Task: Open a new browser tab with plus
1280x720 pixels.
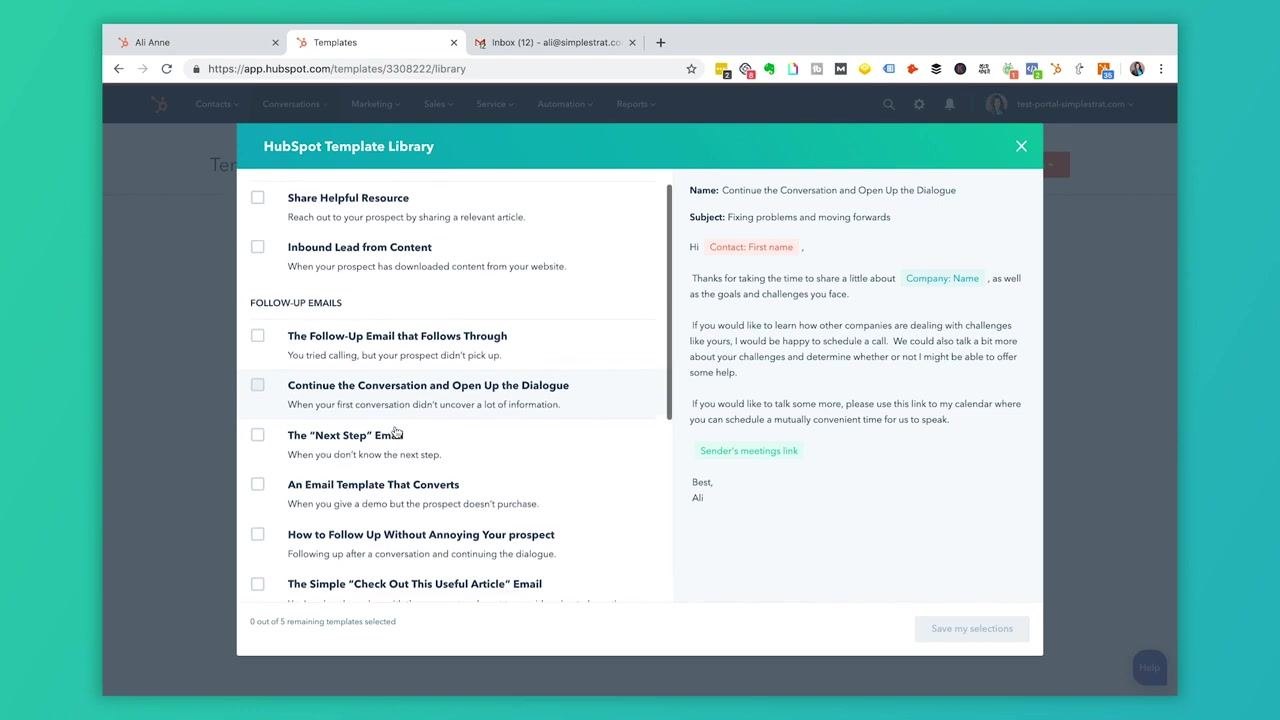Action: coord(660,42)
